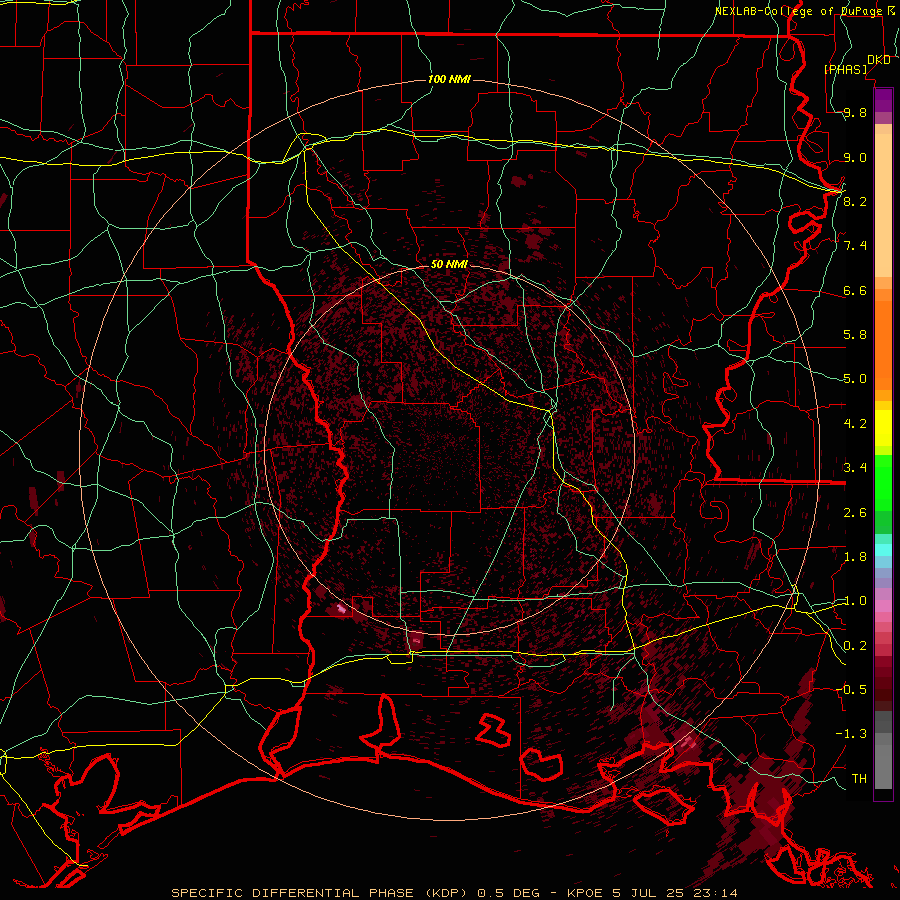Image resolution: width=900 pixels, height=900 pixels.
Task: Click the bright pink echo on the 50 NMI ring
Action: click(x=341, y=608)
